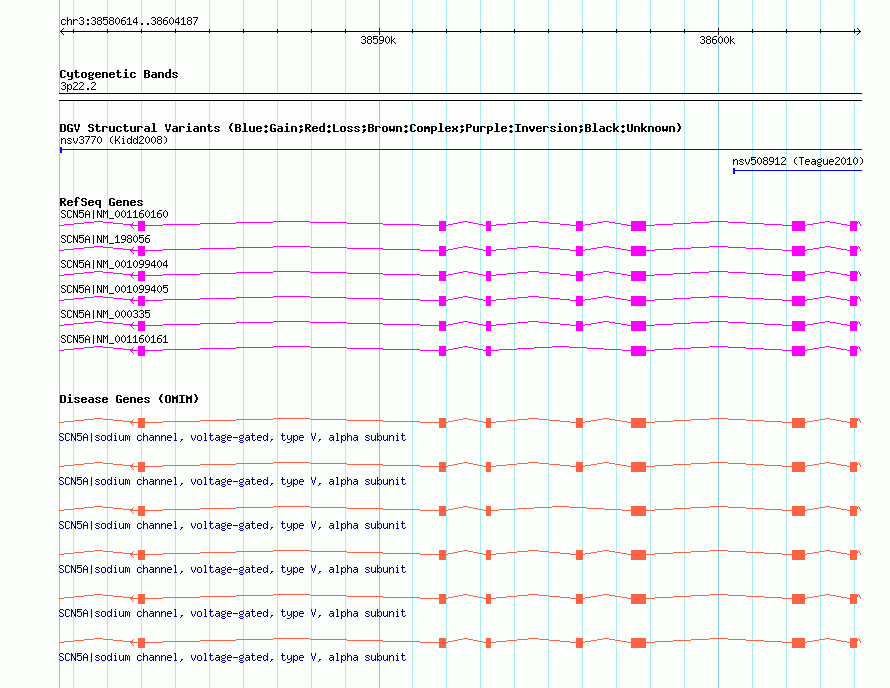Select the RefSeq Genes track heading
The height and width of the screenshot is (688, 890).
point(101,202)
